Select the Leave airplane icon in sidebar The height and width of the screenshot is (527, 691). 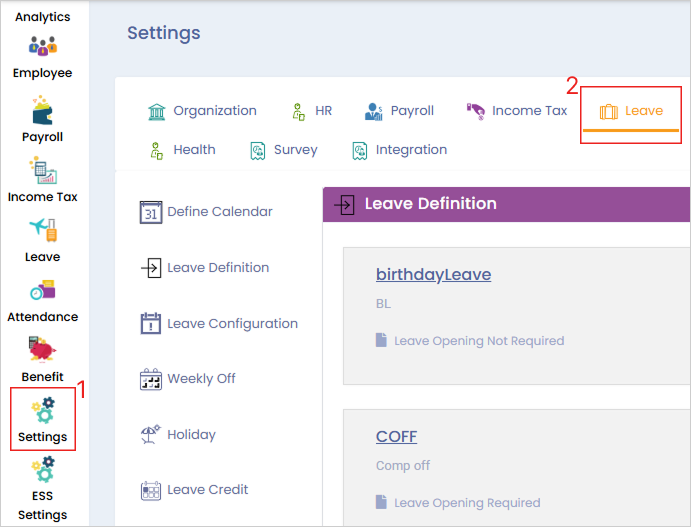(x=42, y=230)
